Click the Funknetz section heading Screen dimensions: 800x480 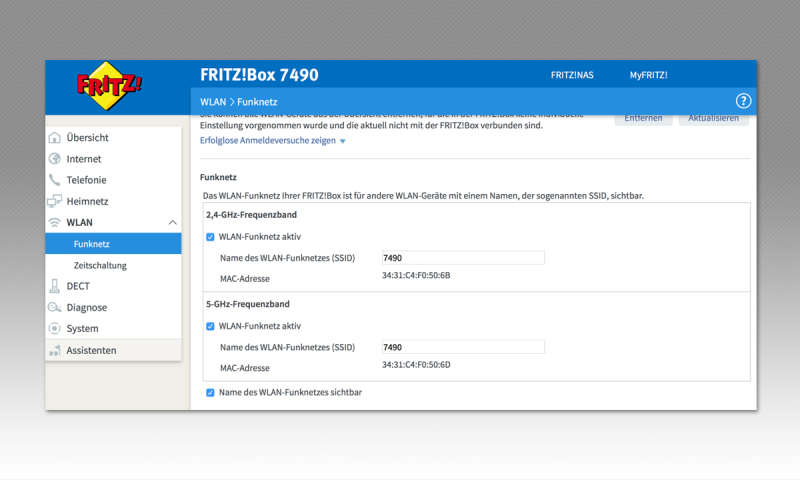coord(218,177)
